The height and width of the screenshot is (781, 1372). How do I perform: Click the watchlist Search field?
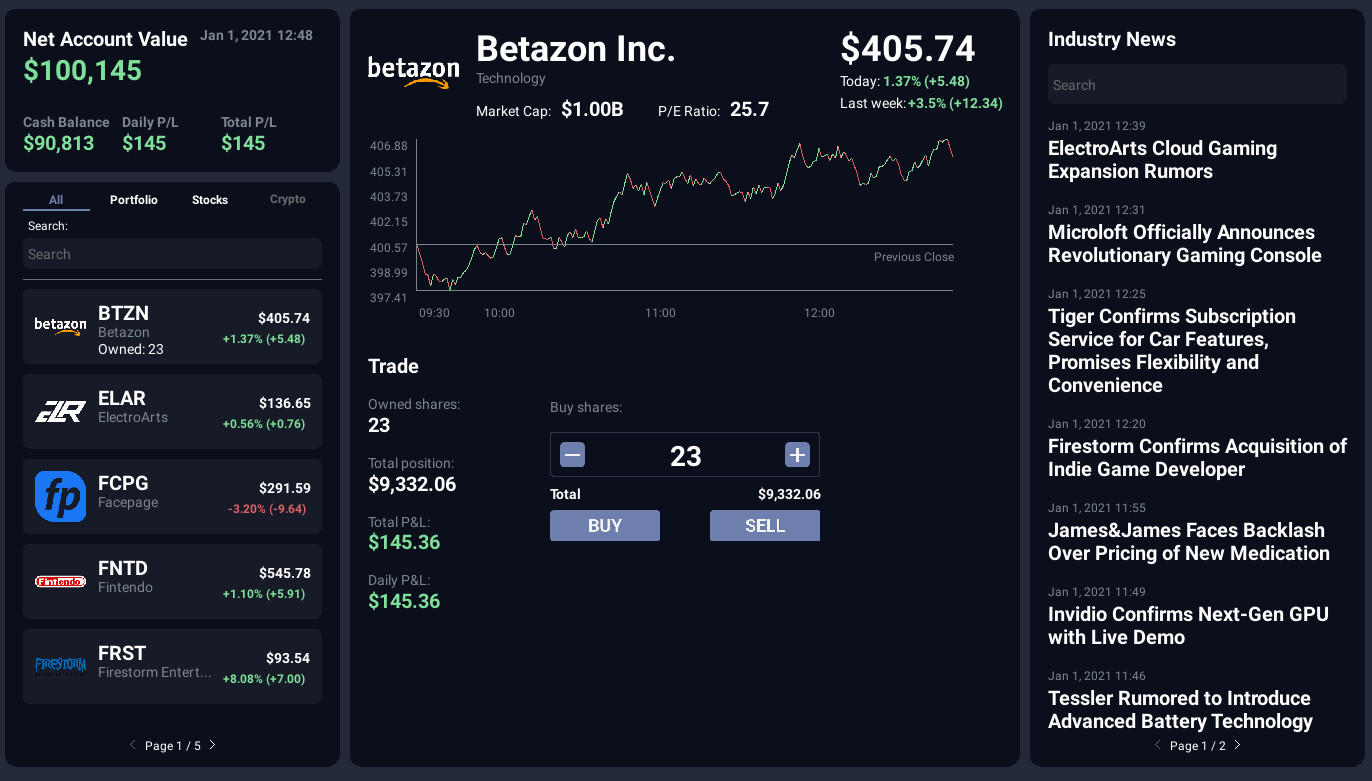(171, 253)
